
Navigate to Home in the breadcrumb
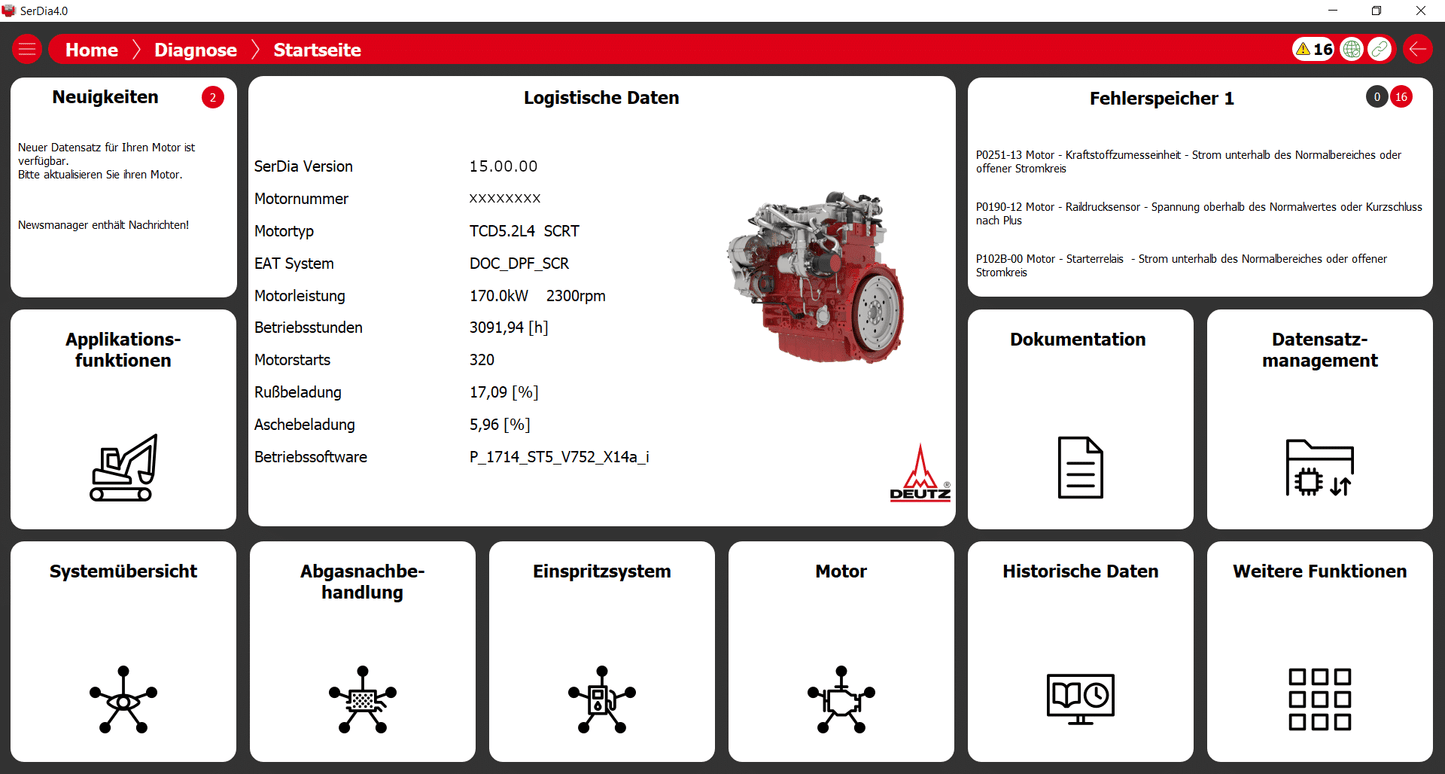91,49
